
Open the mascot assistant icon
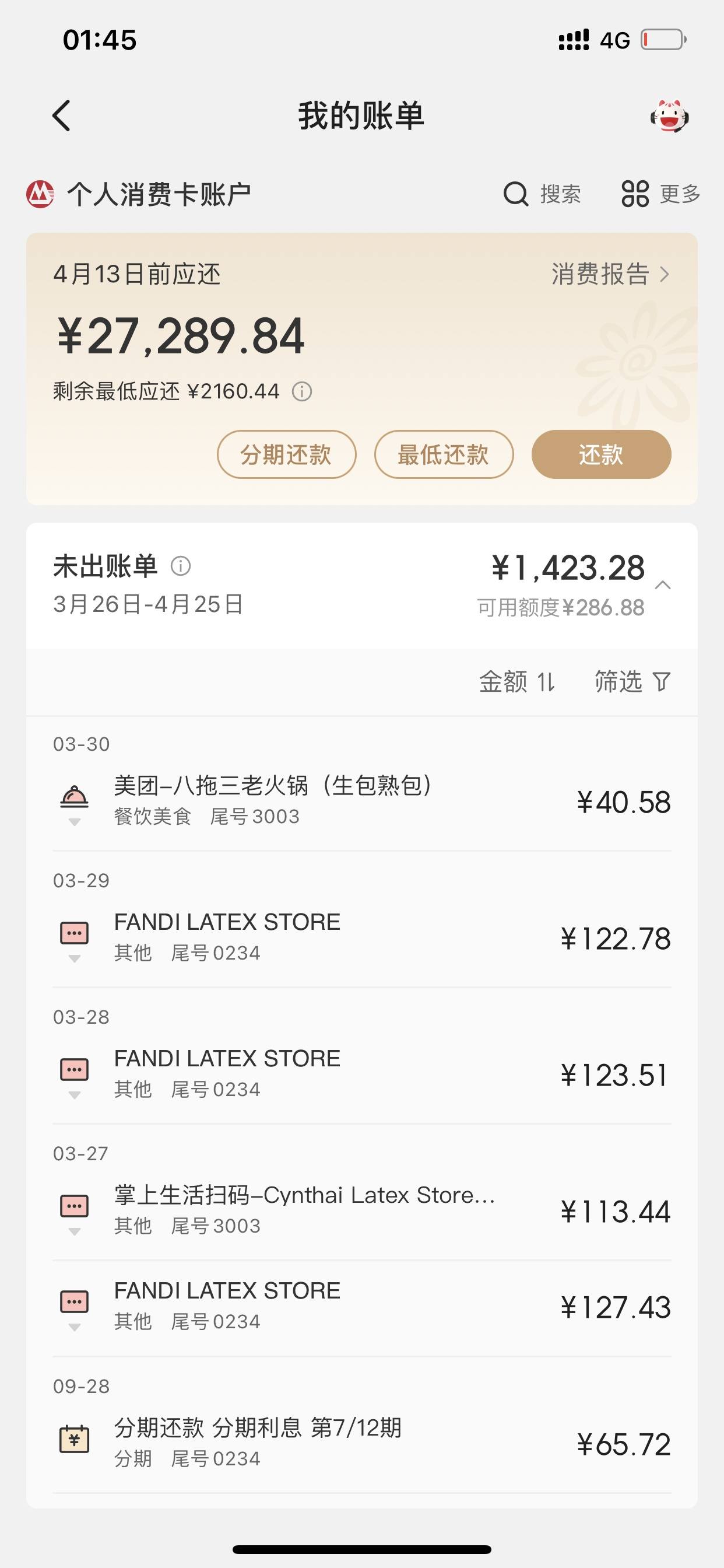tap(669, 116)
